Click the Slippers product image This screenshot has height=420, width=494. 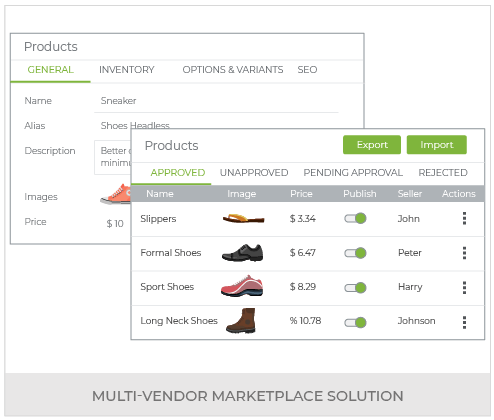[x=243, y=219]
